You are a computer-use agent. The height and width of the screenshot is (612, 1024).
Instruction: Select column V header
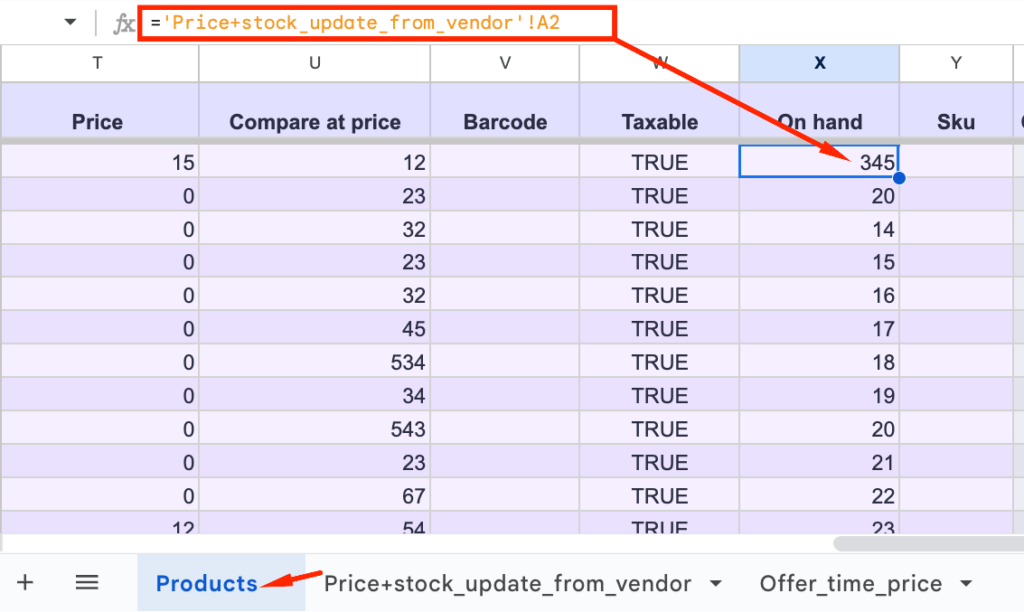pyautogui.click(x=505, y=63)
